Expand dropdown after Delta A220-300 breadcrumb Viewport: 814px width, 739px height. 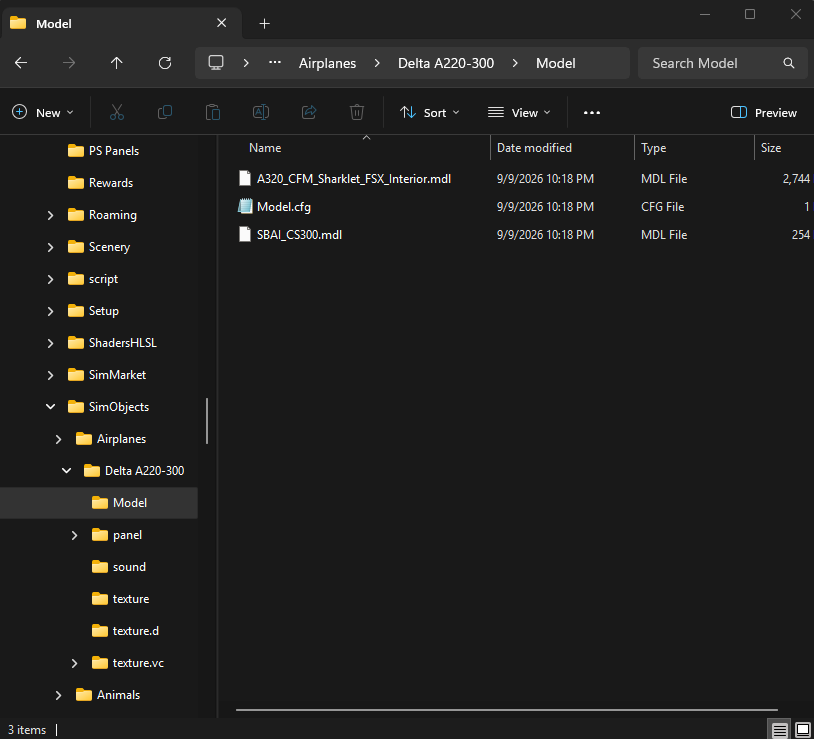point(515,63)
